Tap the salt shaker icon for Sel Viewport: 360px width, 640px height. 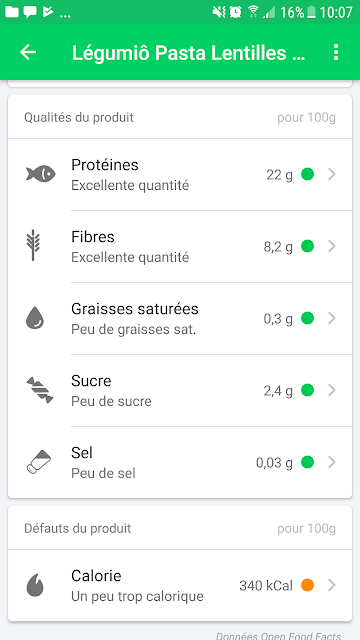(39, 462)
